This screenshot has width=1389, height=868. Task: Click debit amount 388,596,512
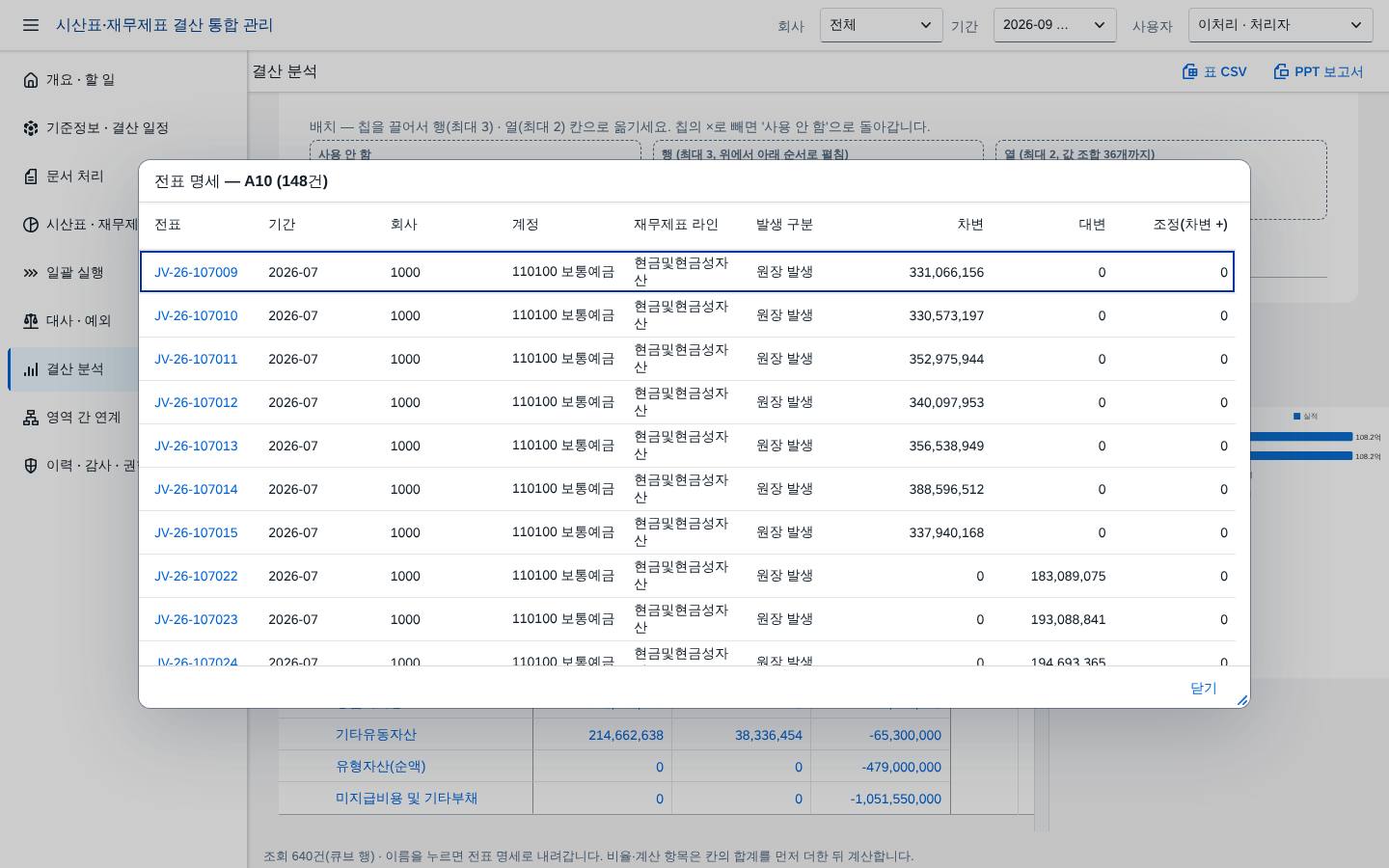tap(946, 489)
